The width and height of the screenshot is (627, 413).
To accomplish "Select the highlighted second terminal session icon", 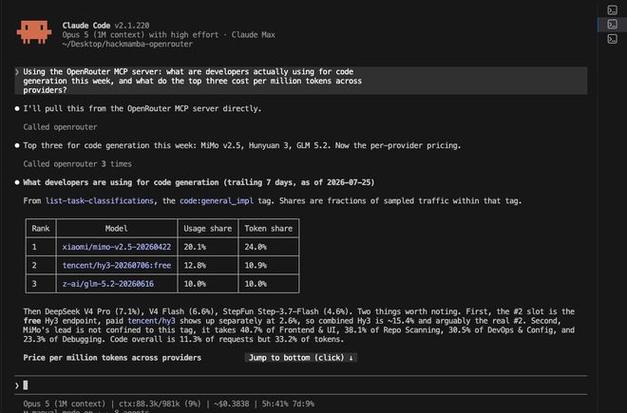I will [612, 24].
